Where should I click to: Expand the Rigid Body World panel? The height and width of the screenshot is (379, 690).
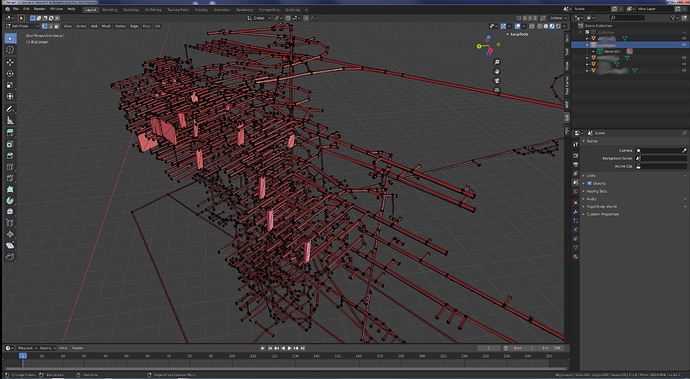(601, 206)
